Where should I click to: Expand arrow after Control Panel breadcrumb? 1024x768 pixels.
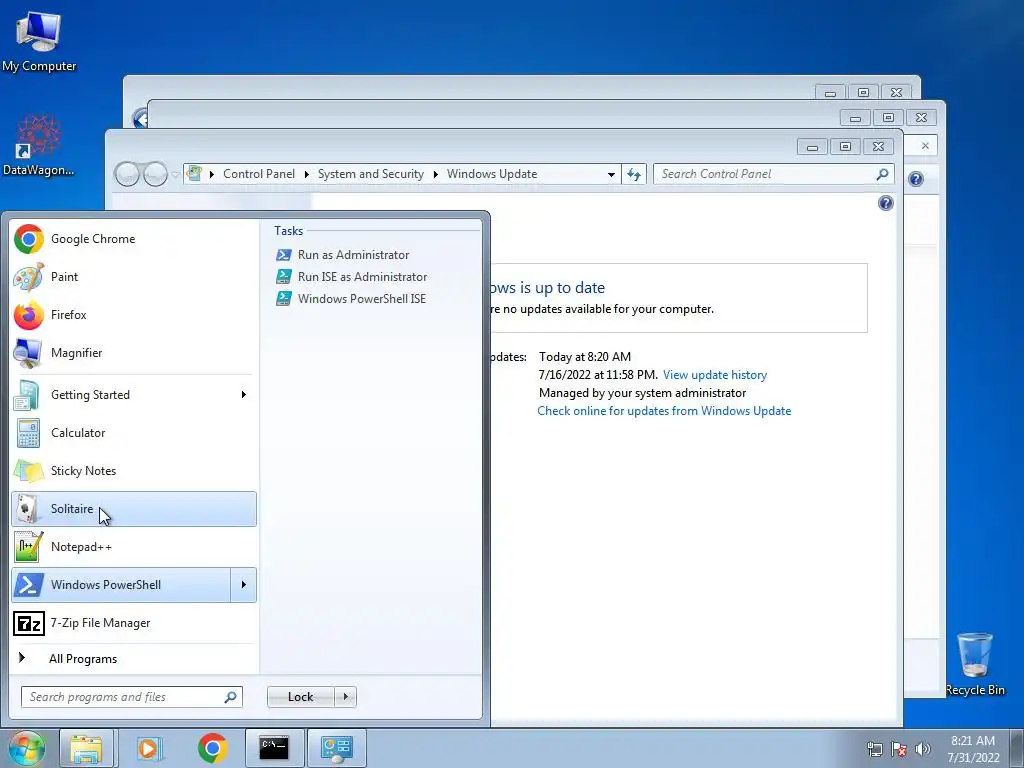point(306,174)
